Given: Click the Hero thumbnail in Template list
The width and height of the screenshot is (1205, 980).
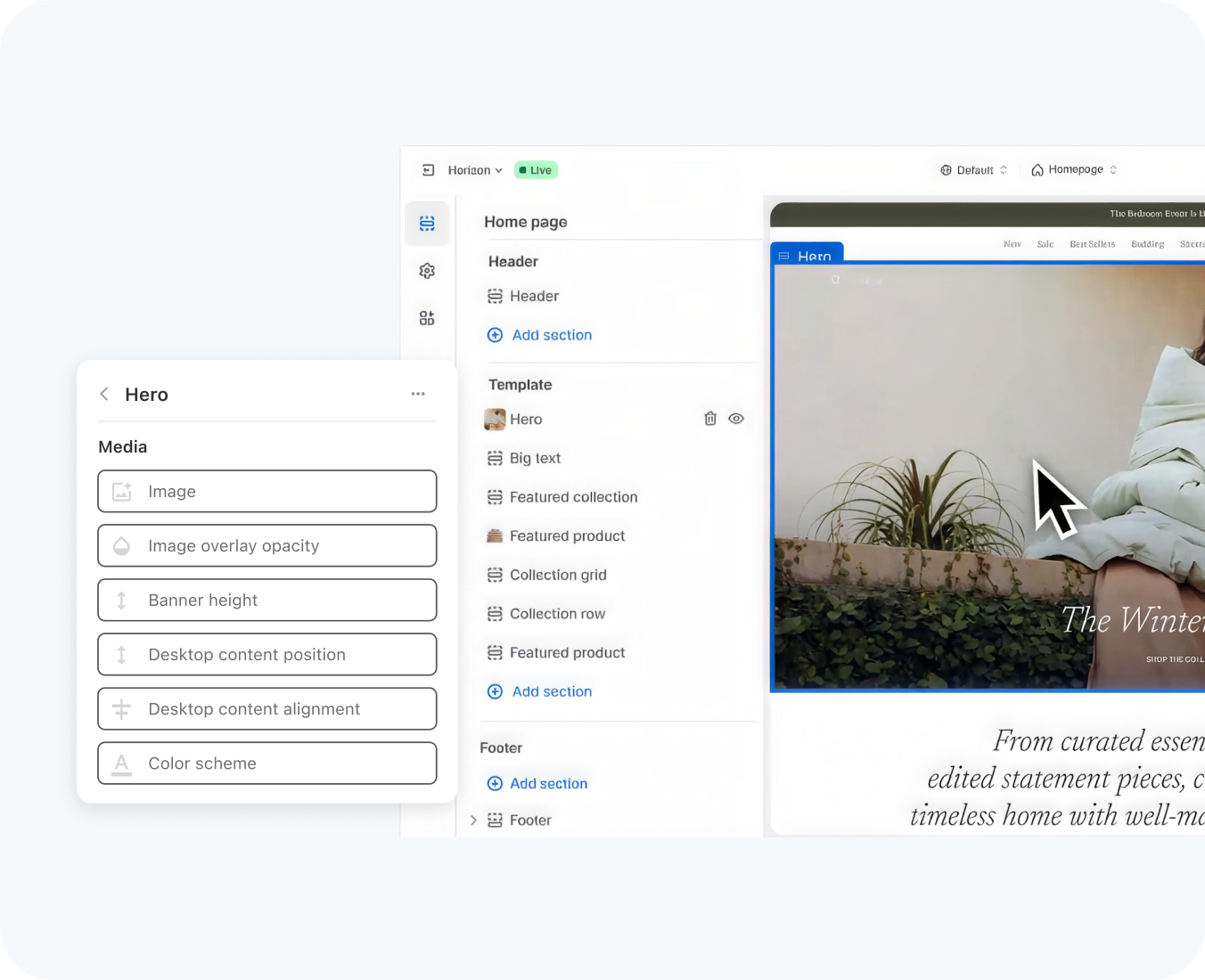Looking at the screenshot, I should click(x=495, y=419).
